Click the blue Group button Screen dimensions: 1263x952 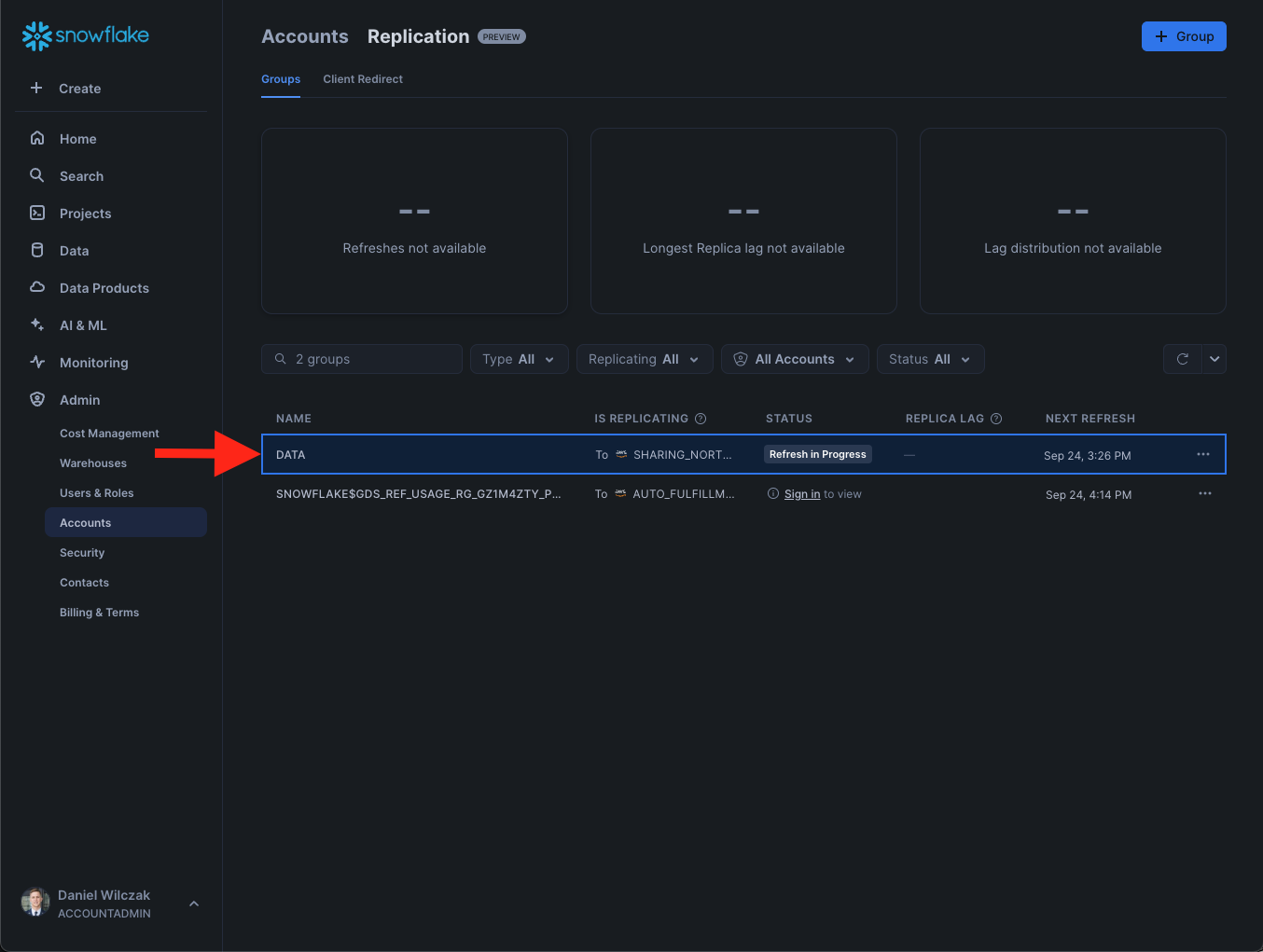(1183, 36)
